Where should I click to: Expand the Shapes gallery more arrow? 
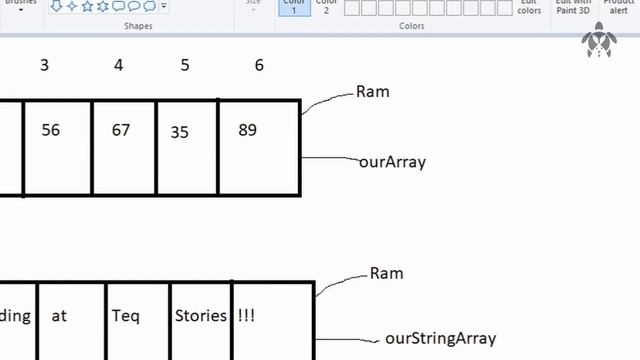(164, 6)
